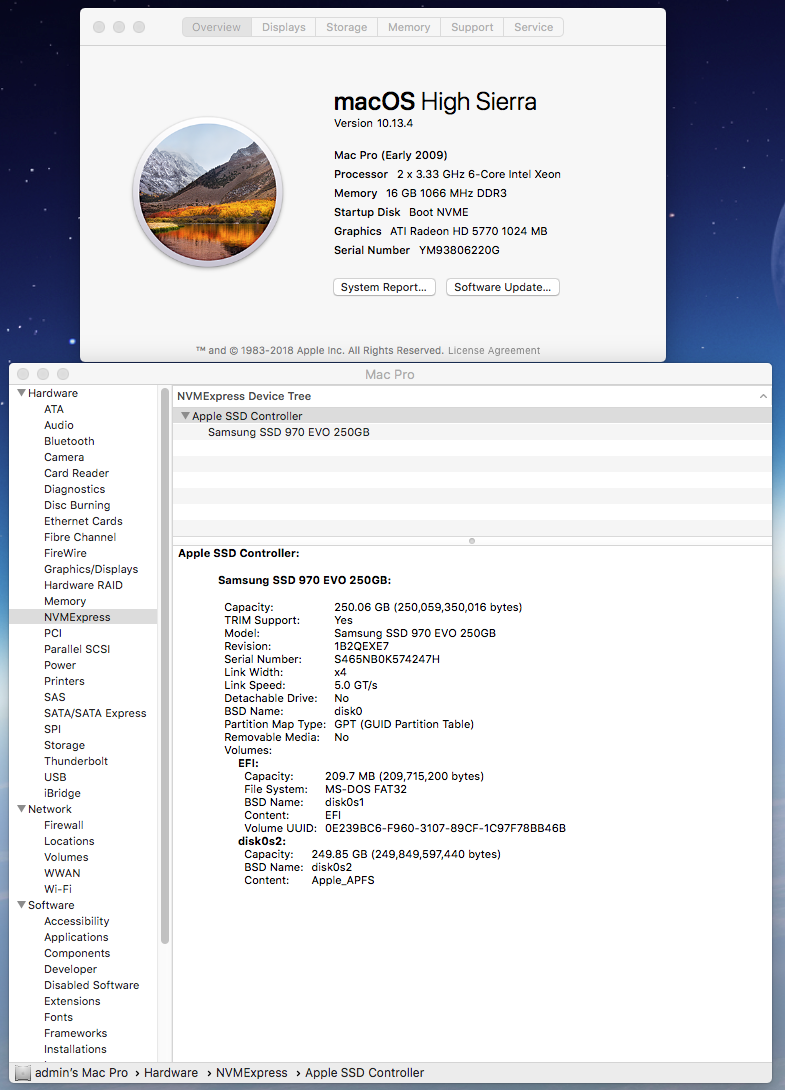
Task: Click the Mac icon in the path bar
Action: (23, 1073)
